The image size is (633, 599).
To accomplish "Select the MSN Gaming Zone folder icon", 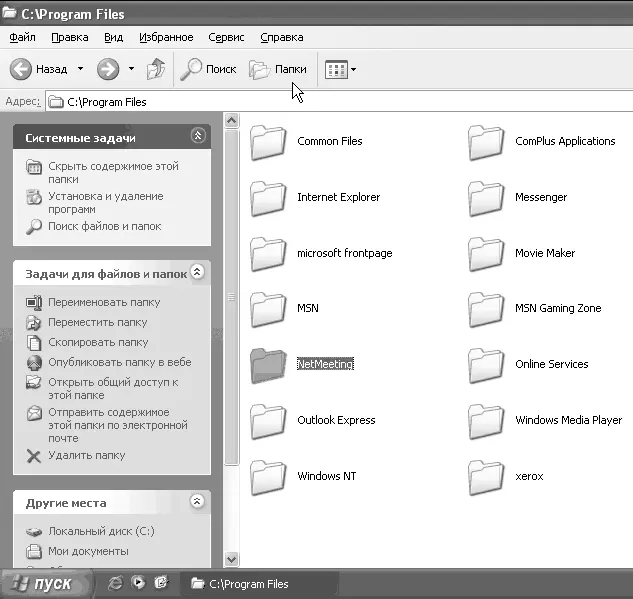I will (486, 309).
